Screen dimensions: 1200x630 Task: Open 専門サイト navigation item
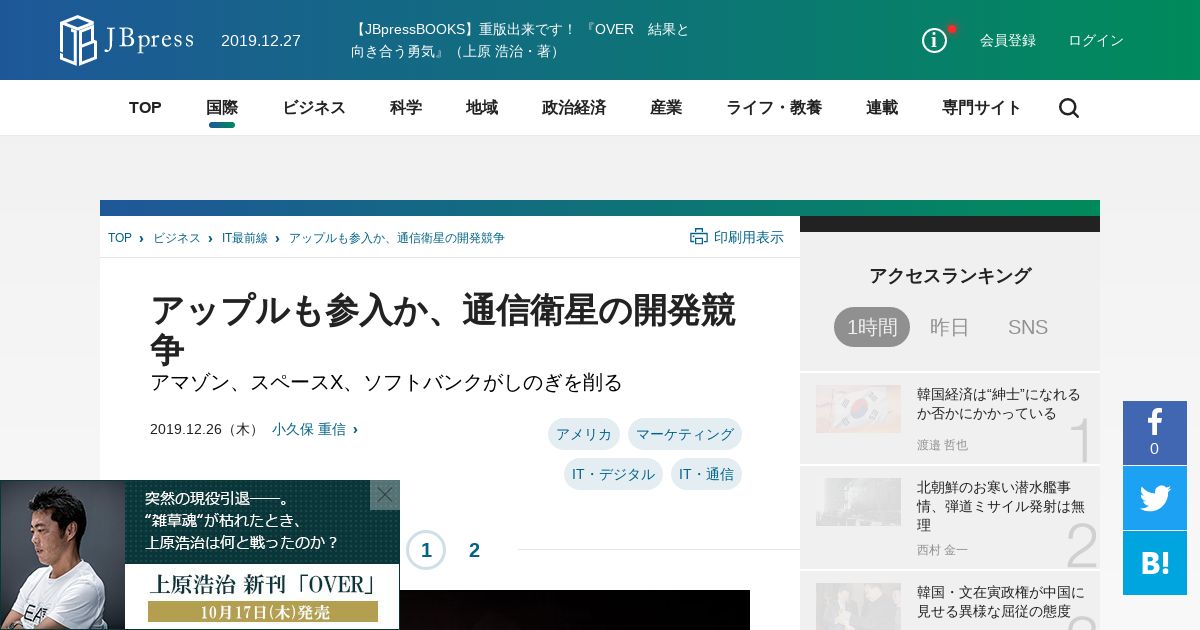982,108
